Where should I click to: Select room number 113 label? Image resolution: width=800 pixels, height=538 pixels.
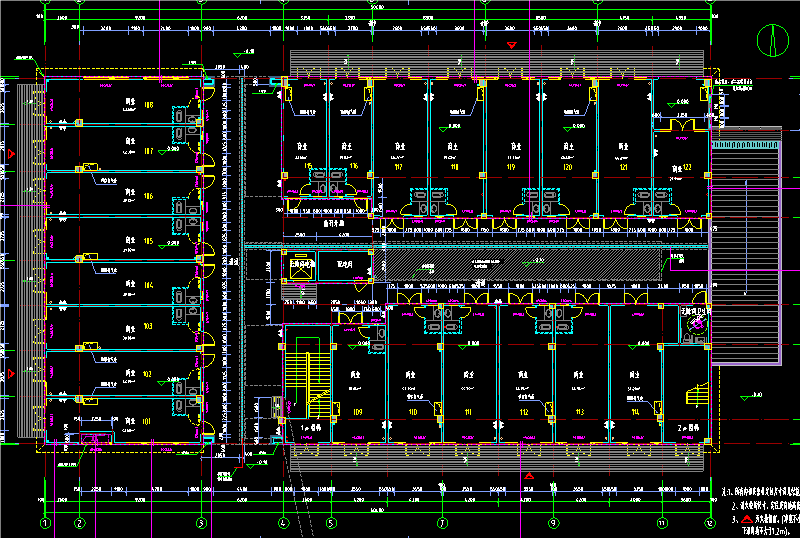coord(580,412)
